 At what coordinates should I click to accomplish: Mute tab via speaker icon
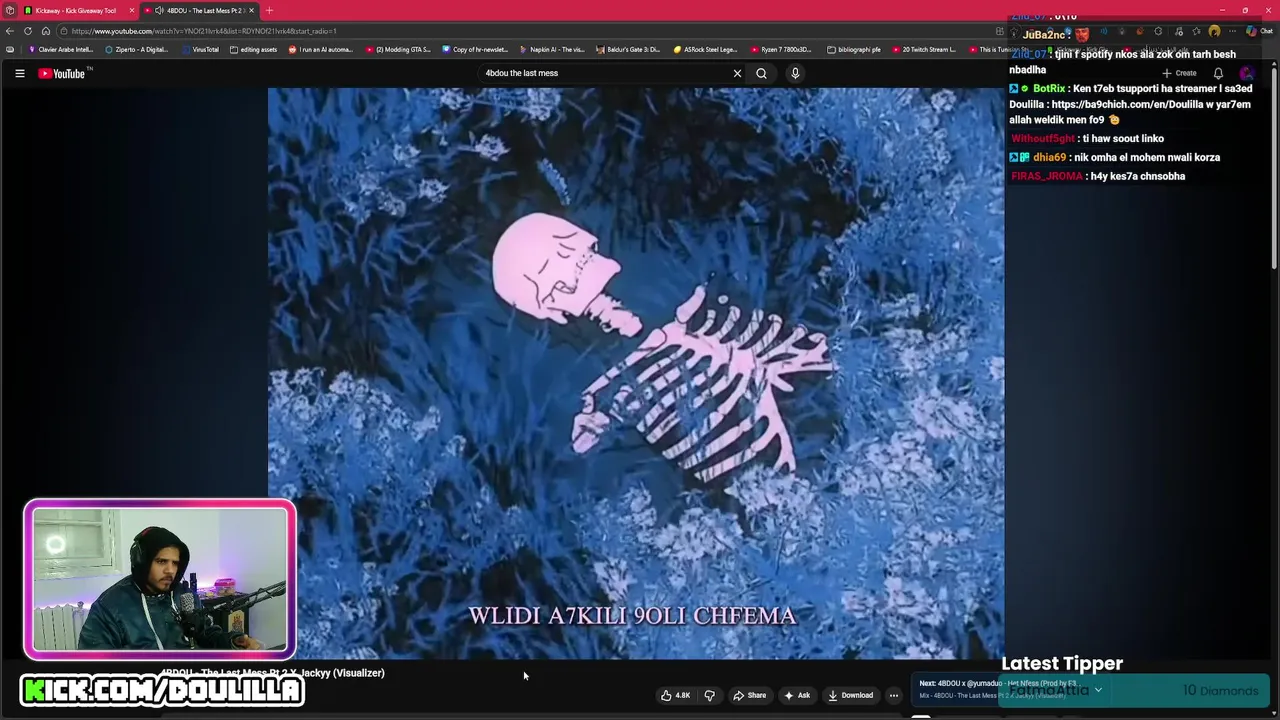click(159, 10)
